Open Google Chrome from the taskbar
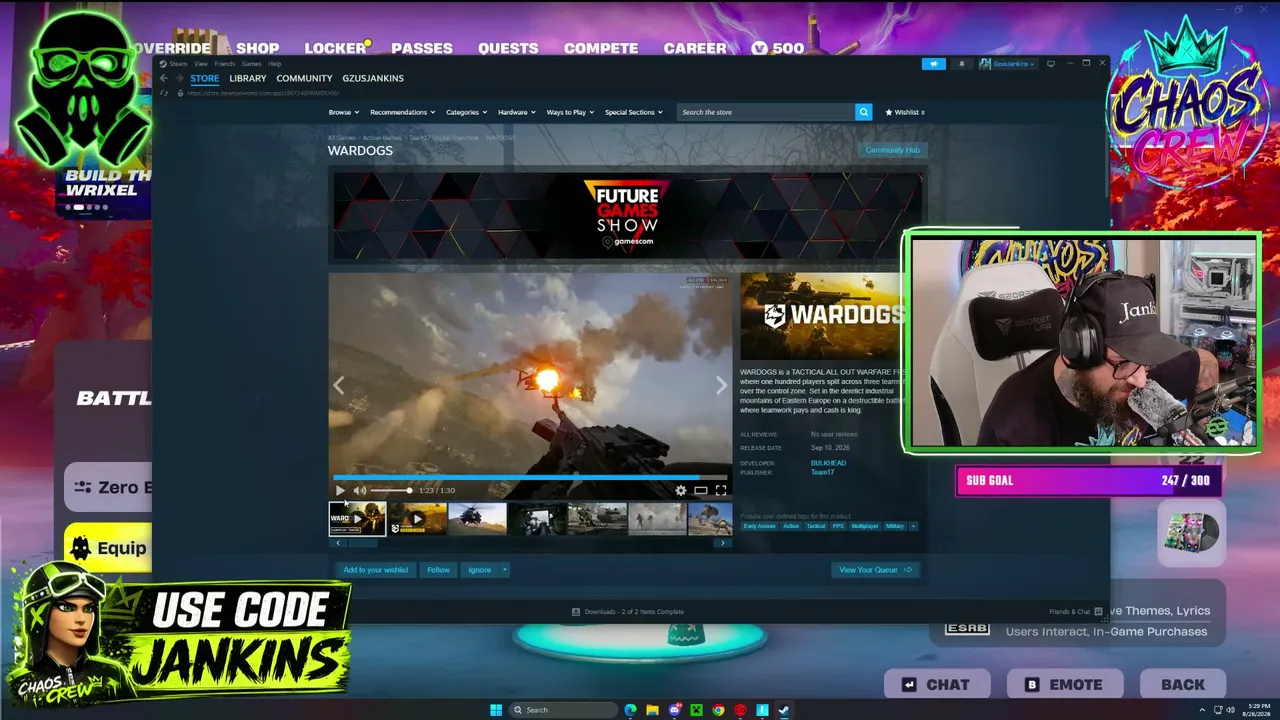 [x=718, y=710]
